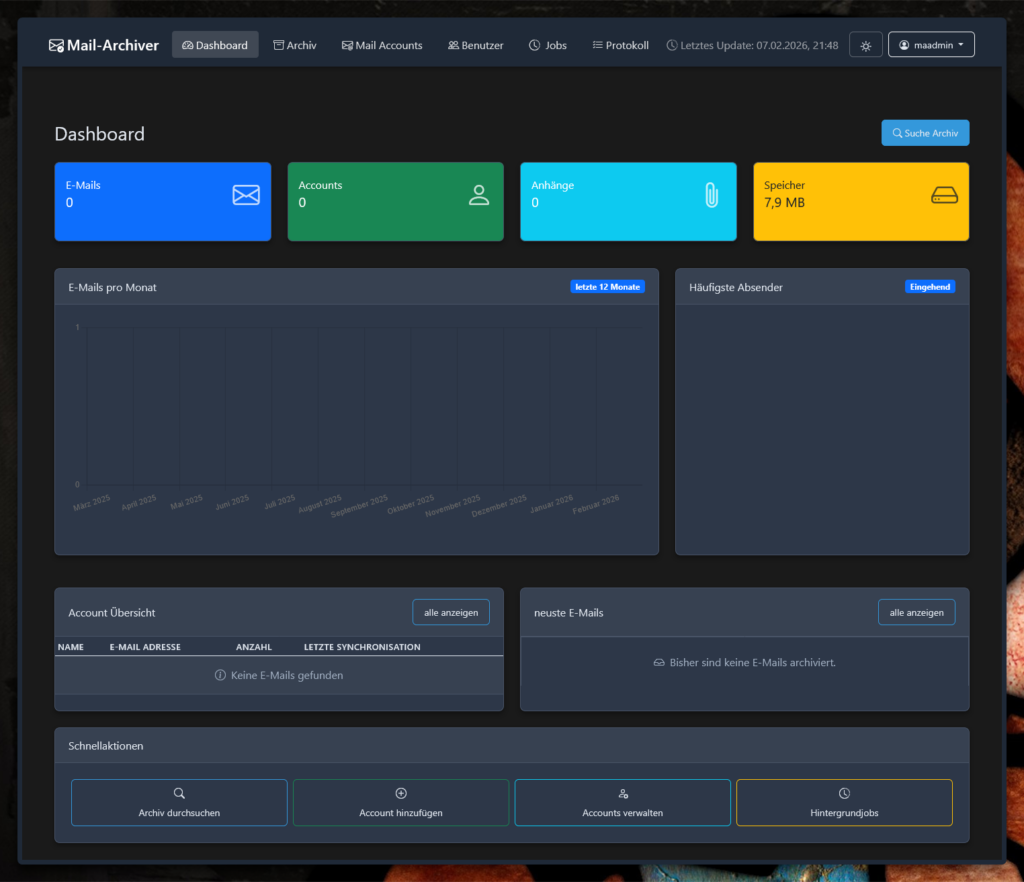Click alle anzeigen in neuste E-Mails
The width and height of the screenshot is (1024, 882).
pos(916,612)
